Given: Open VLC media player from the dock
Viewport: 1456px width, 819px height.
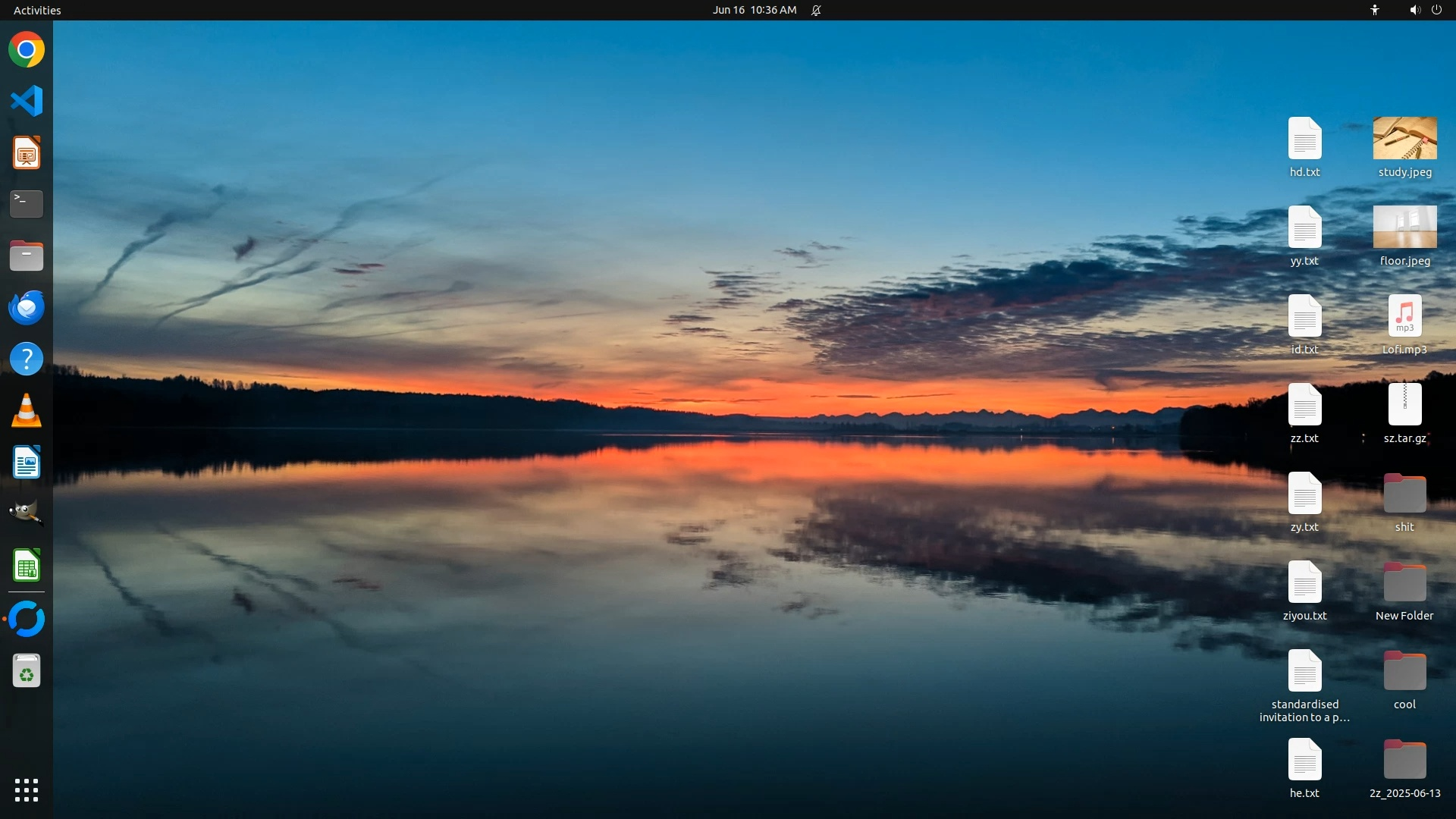Looking at the screenshot, I should [x=27, y=411].
